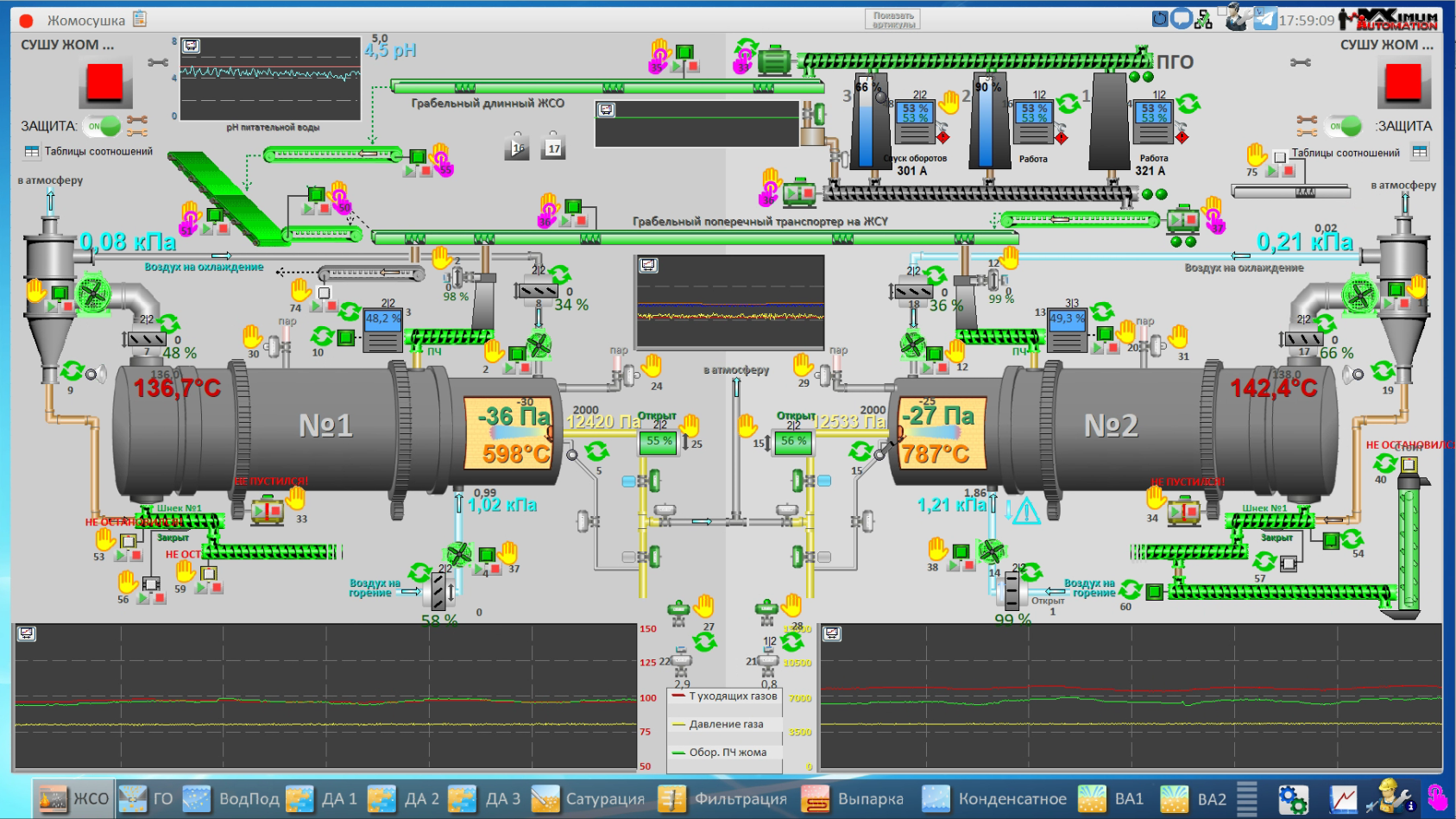The image size is (1456, 819).
Task: Click the left table icon for Таблицы соотношений
Action: 32,152
